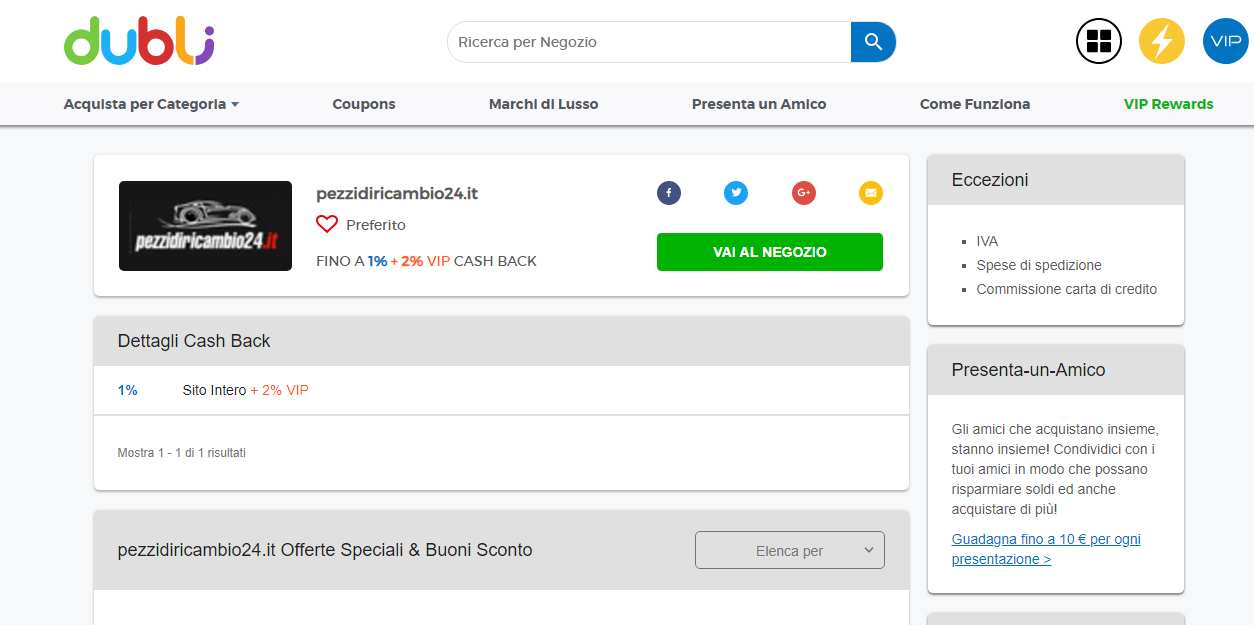The image size is (1254, 625).
Task: Click the Dettagli Cash Back heading
Action: (194, 341)
